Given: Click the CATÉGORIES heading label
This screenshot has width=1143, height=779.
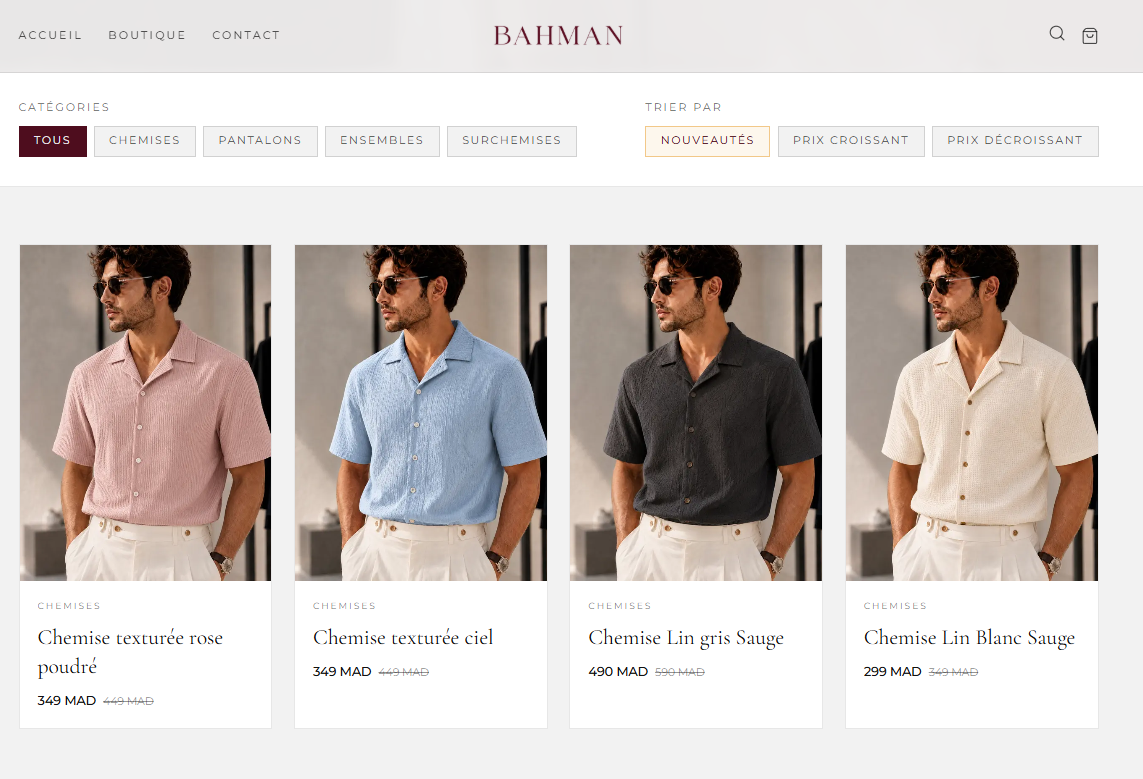Looking at the screenshot, I should click(64, 107).
